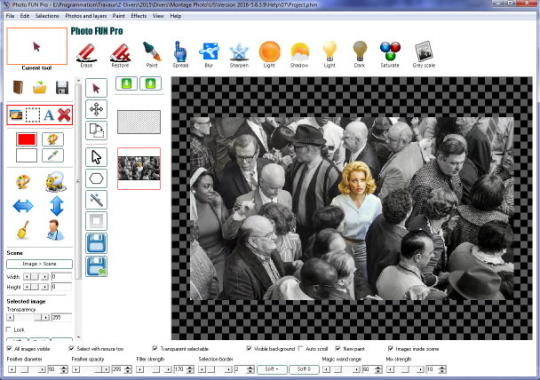Image resolution: width=540 pixels, height=380 pixels.
Task: Select the crowd photo layer thumbnail
Action: coord(139,168)
